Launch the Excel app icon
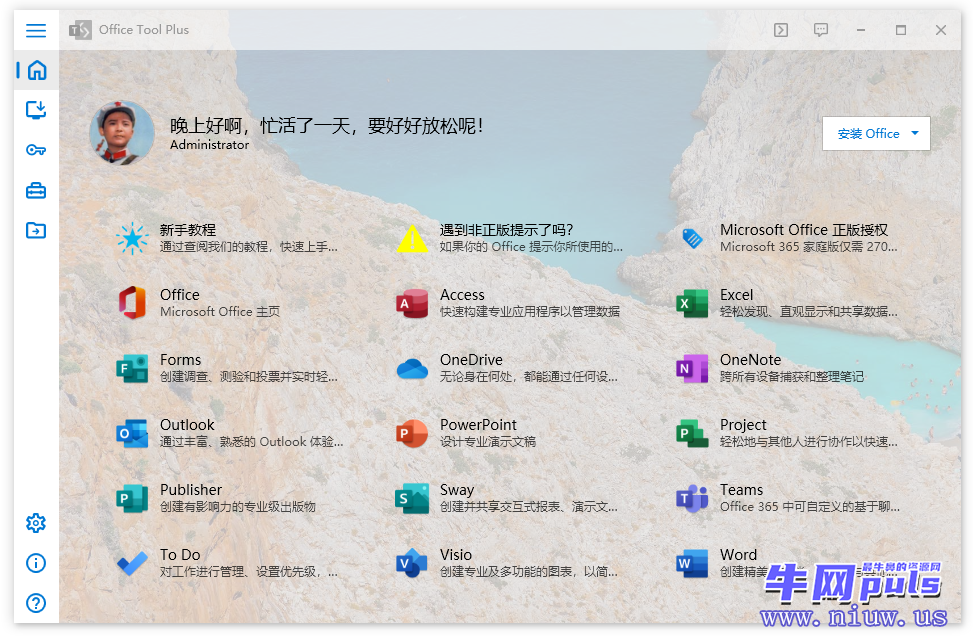This screenshot has width=973, height=636. 692,303
